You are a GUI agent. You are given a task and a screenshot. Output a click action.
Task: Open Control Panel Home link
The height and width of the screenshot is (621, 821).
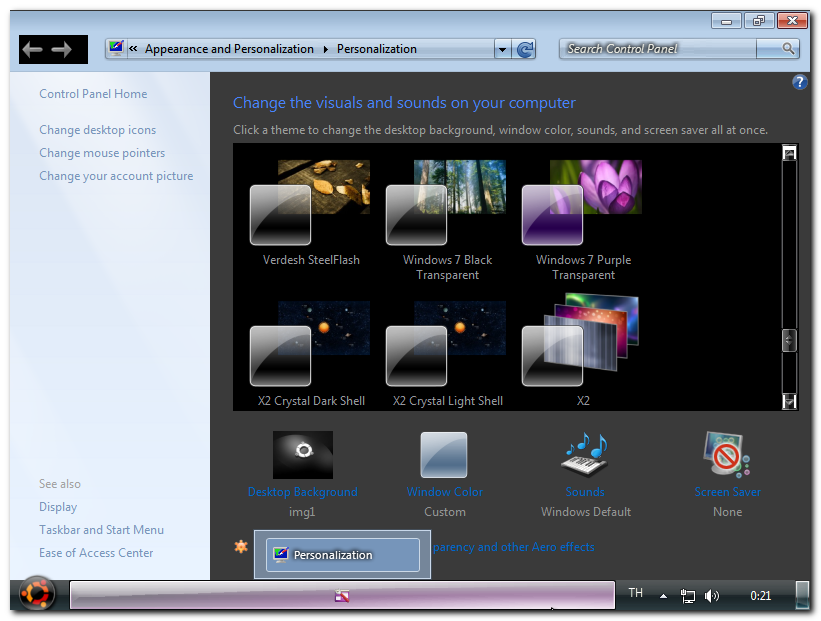pyautogui.click(x=93, y=94)
